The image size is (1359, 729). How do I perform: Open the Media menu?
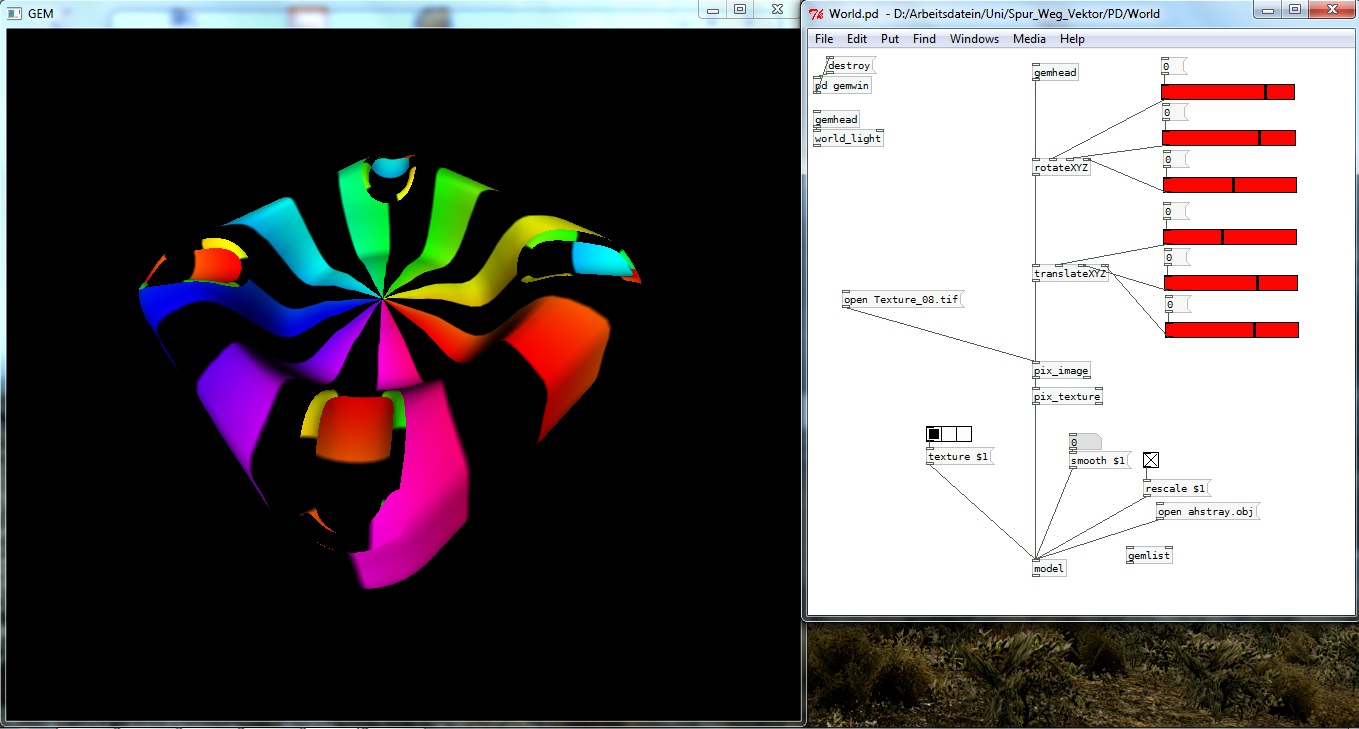pos(1029,39)
